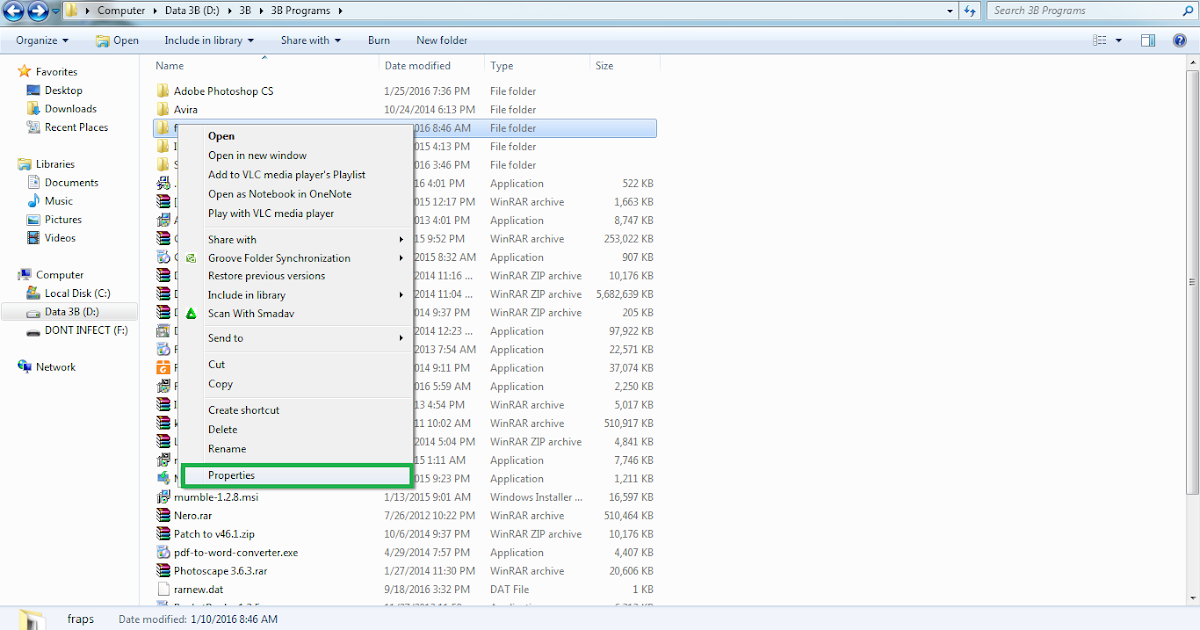Viewport: 1200px width, 630px height.
Task: Expand the Share with dropdown
Action: (307, 40)
